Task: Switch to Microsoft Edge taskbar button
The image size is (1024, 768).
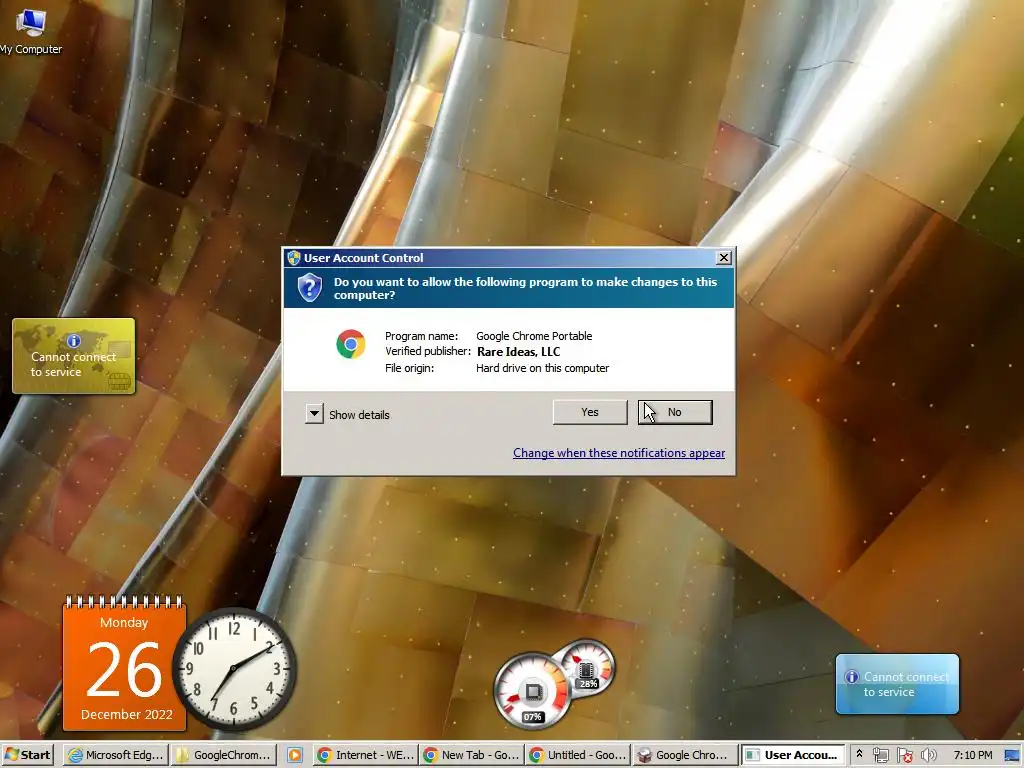Action: tap(116, 755)
